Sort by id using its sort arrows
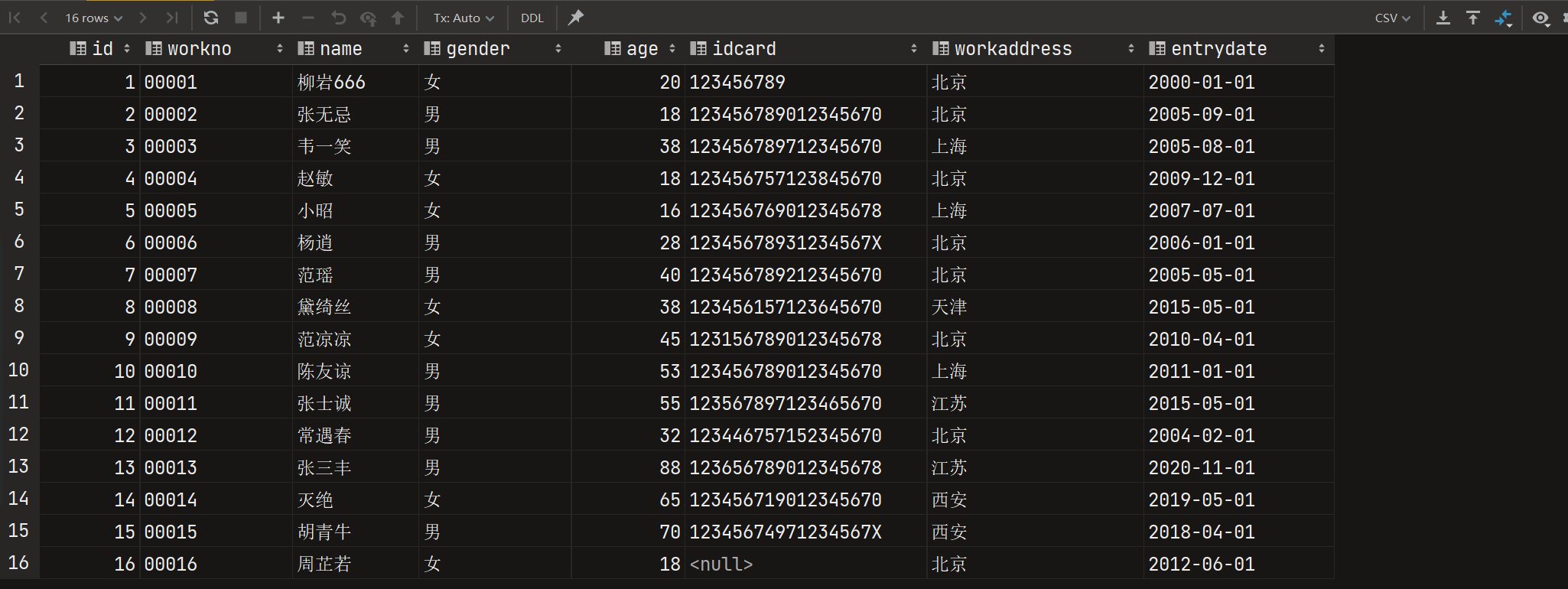Screen dimensions: 1568x589 [x=127, y=49]
